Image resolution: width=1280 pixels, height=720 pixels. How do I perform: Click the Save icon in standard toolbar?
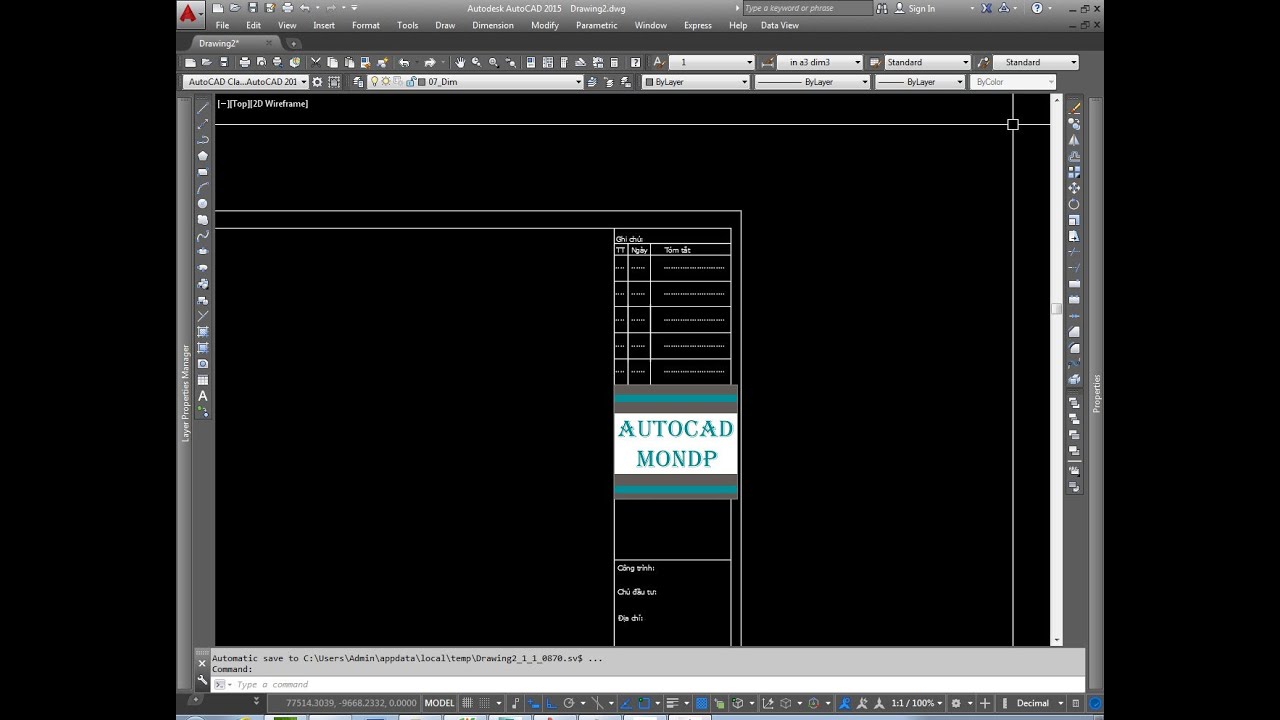(x=224, y=62)
